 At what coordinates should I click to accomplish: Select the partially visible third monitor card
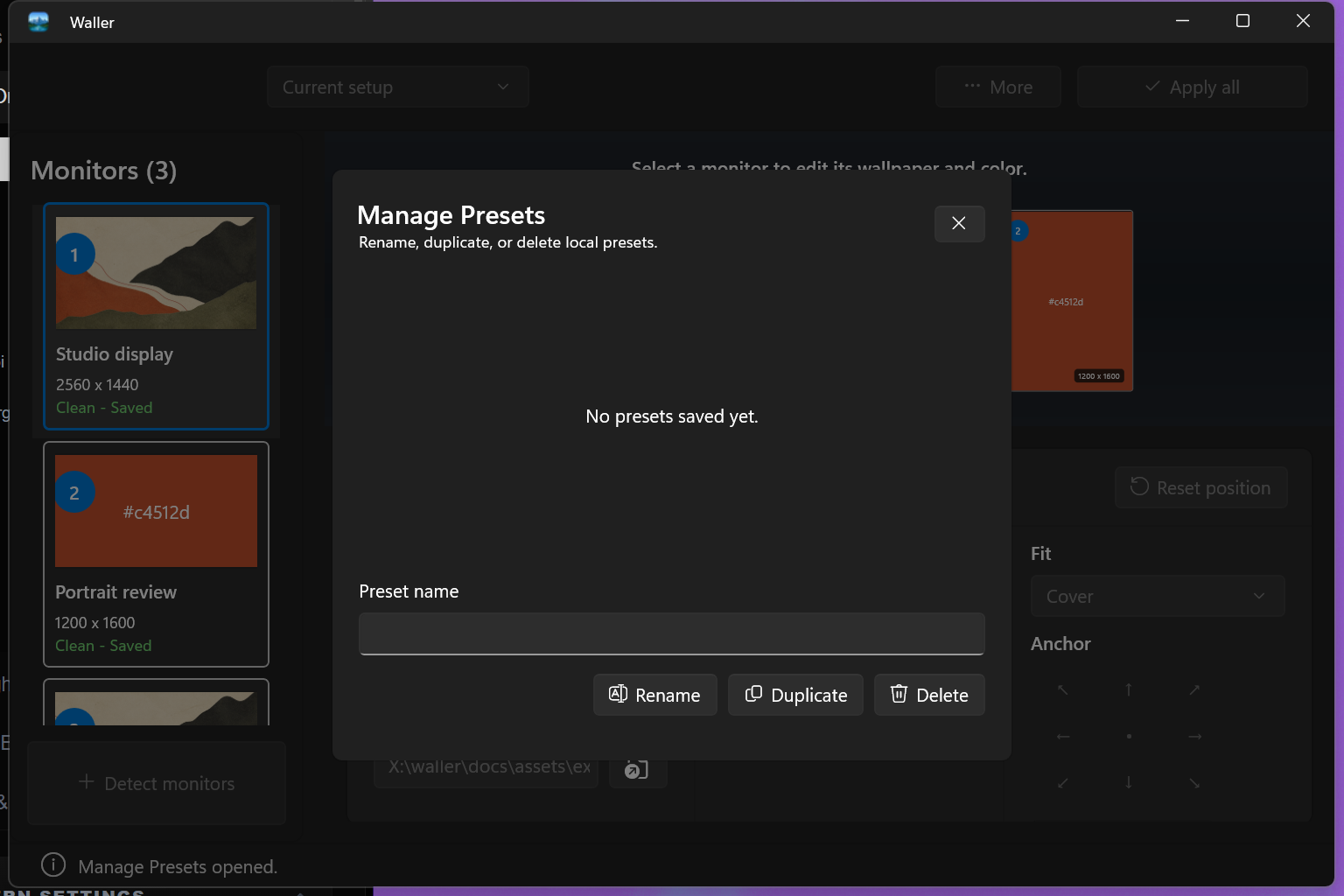click(156, 703)
